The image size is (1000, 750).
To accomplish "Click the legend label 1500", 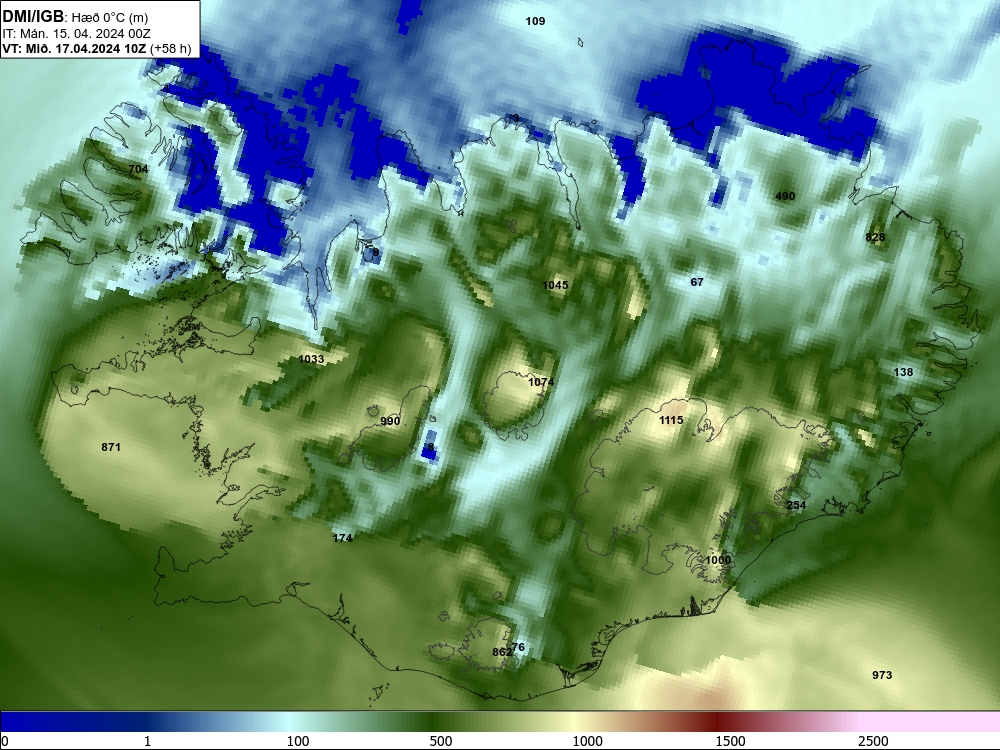I will coord(730,741).
